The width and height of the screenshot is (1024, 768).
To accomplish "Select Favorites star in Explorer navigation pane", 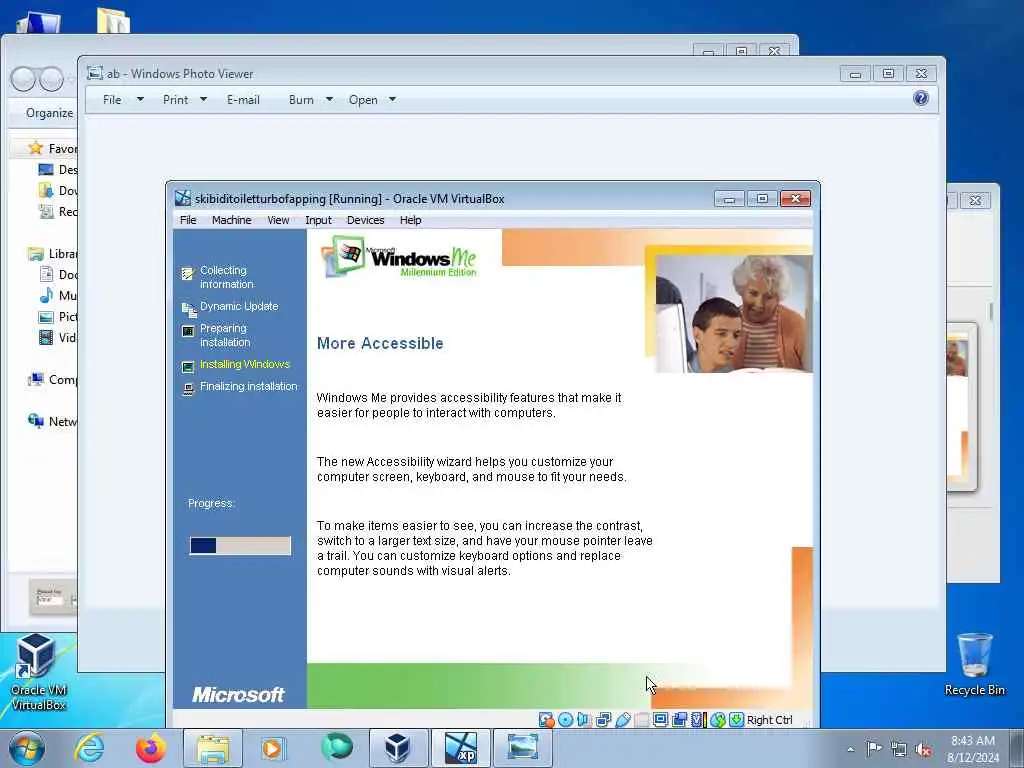I will pos(36,148).
